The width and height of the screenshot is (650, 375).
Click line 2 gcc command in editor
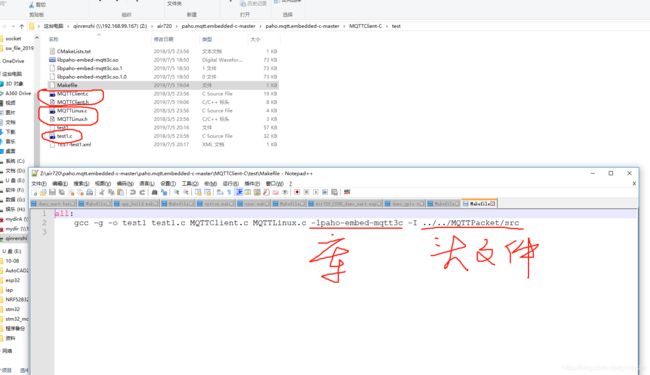click(296, 223)
